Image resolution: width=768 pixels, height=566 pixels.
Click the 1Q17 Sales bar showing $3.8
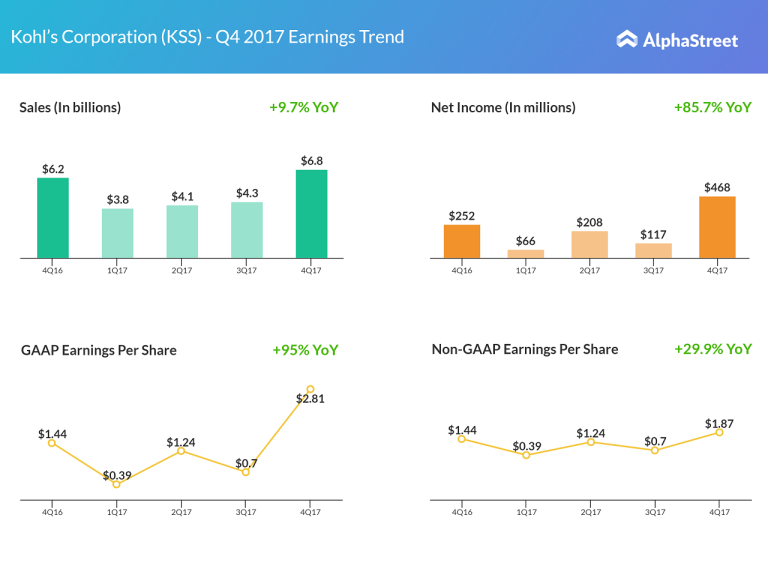pyautogui.click(x=117, y=233)
